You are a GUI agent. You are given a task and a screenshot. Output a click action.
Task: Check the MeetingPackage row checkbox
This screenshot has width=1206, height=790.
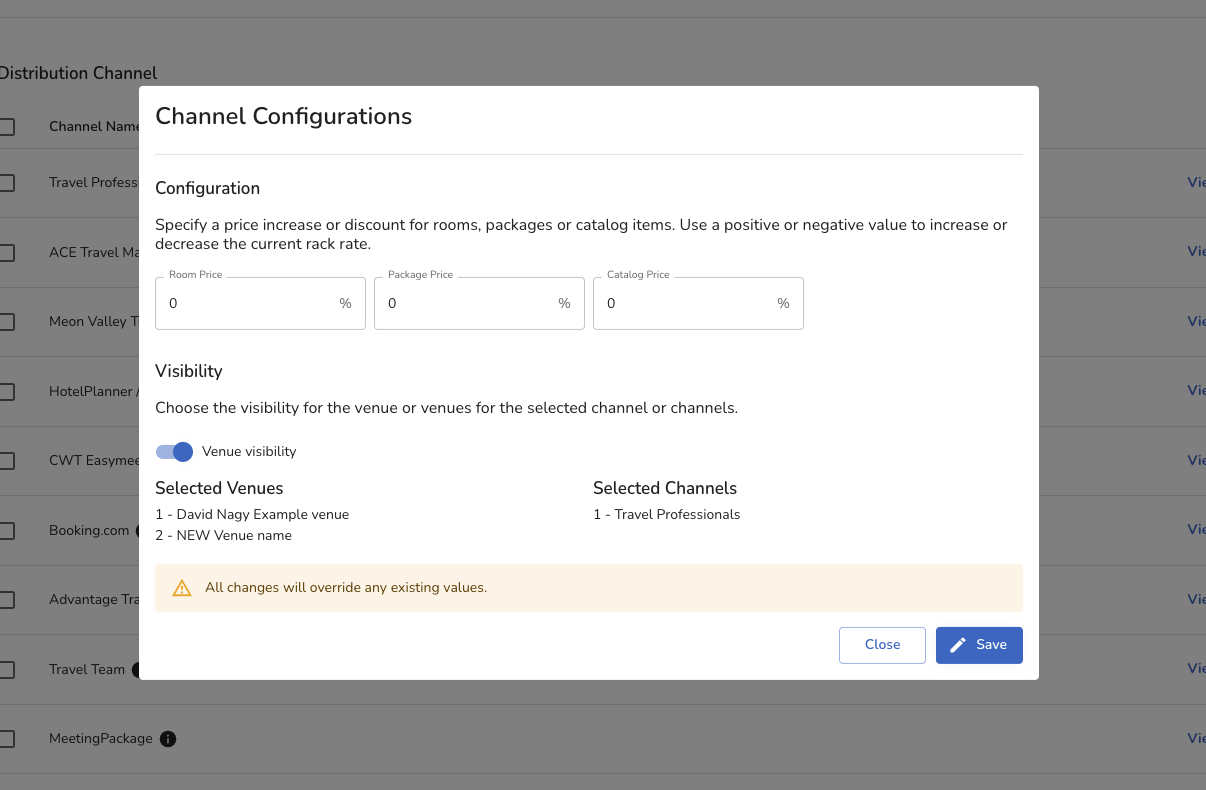(x=6, y=739)
